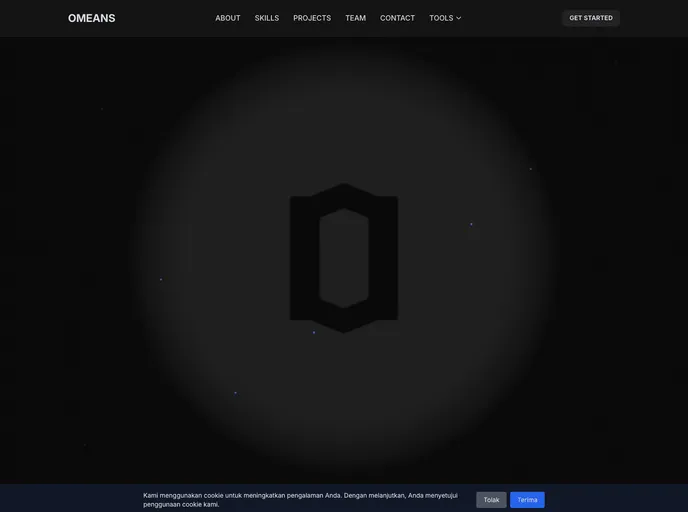
Task: Navigate to the PROJECTS section
Action: (312, 18)
